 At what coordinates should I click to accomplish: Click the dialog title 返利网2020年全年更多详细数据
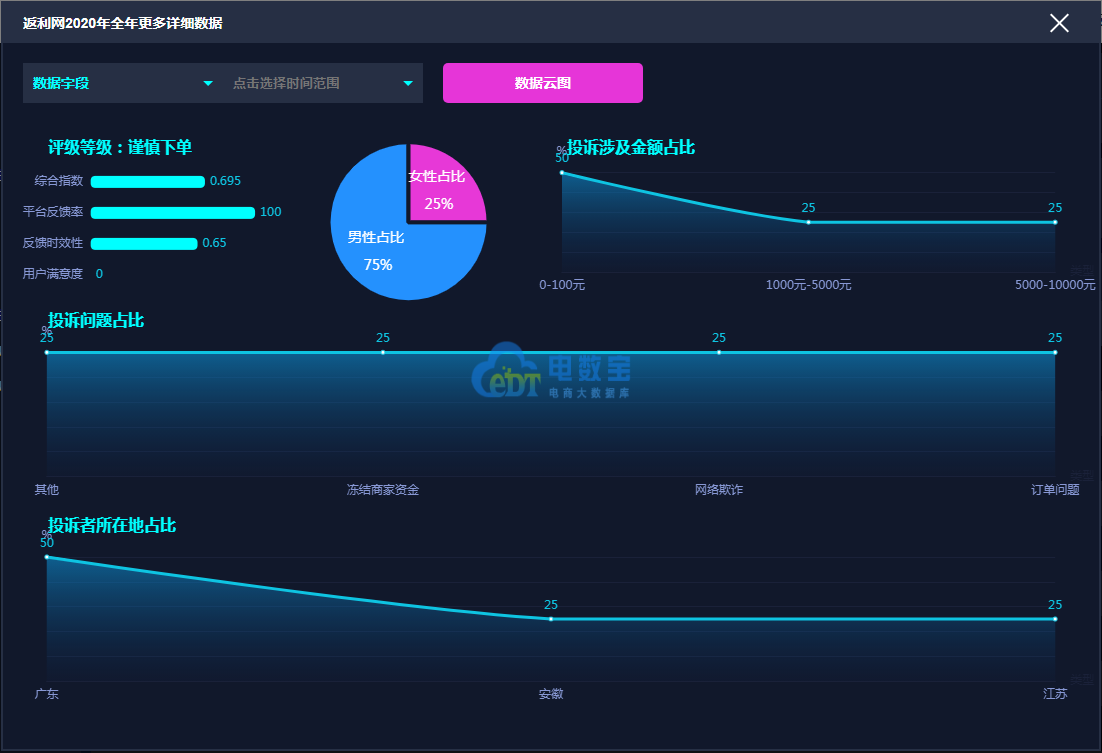click(122, 23)
